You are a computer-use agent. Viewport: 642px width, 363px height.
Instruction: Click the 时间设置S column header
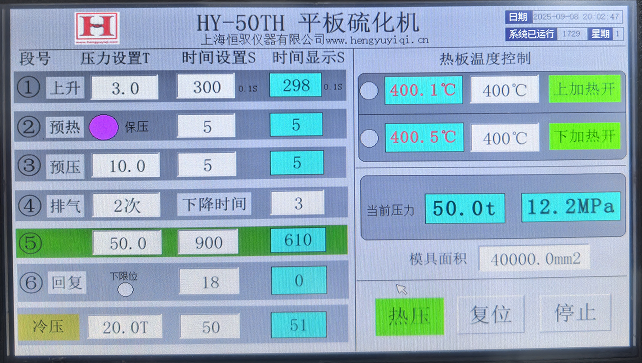click(x=219, y=58)
